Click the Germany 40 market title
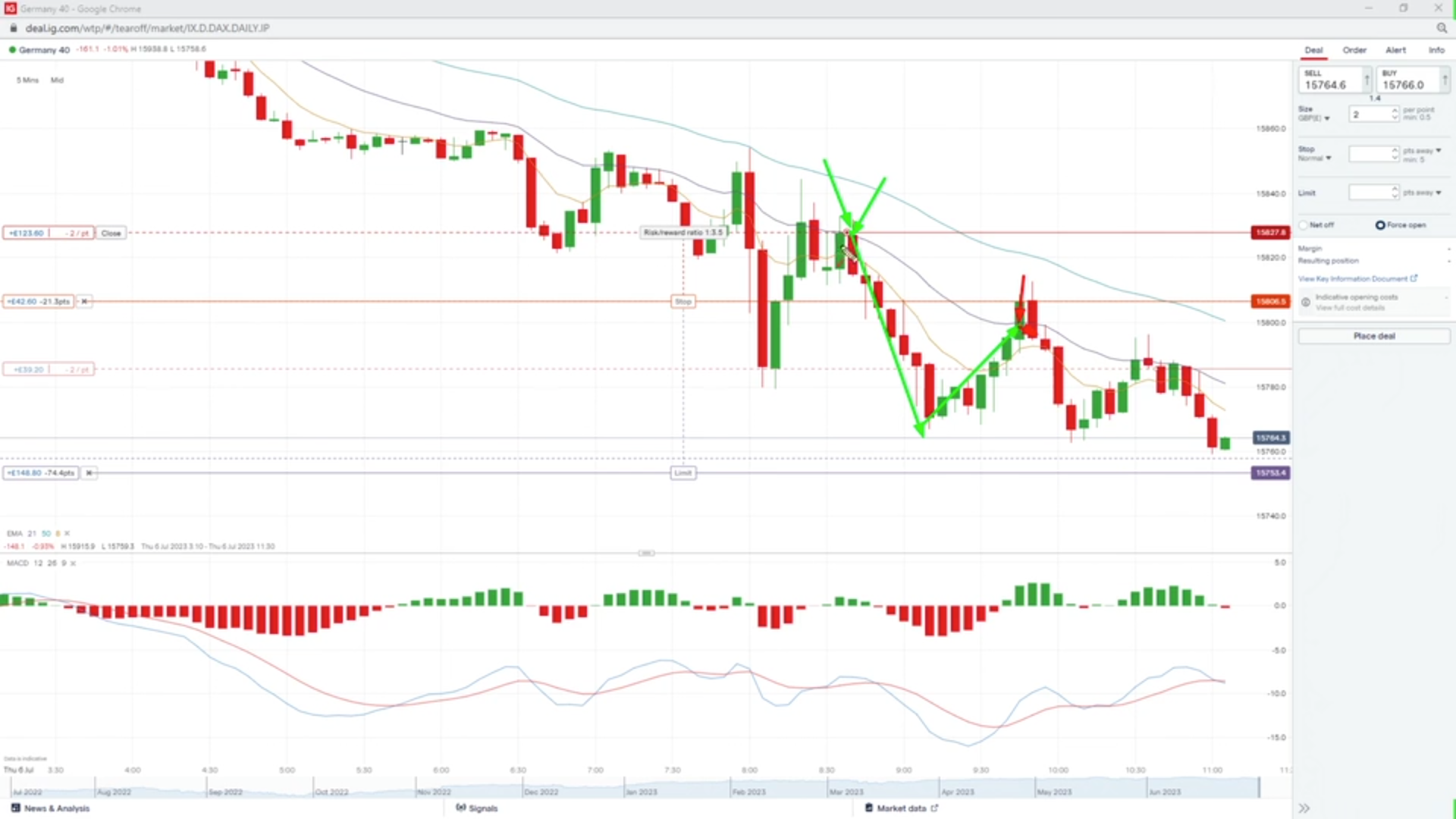 (x=44, y=50)
